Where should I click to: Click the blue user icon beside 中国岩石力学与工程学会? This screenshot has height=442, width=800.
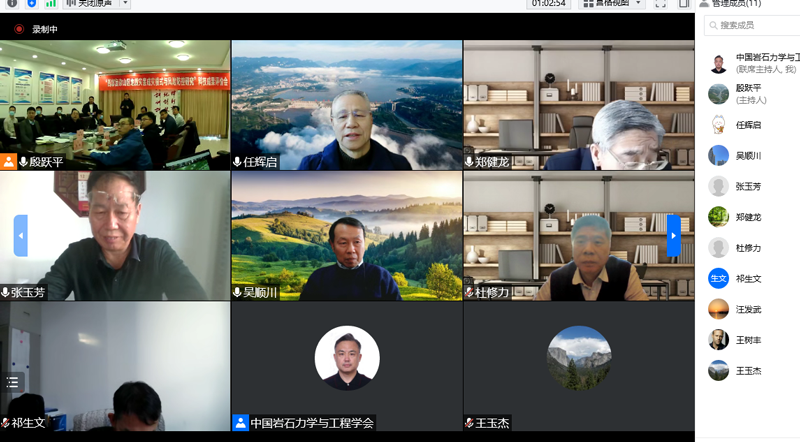240,423
